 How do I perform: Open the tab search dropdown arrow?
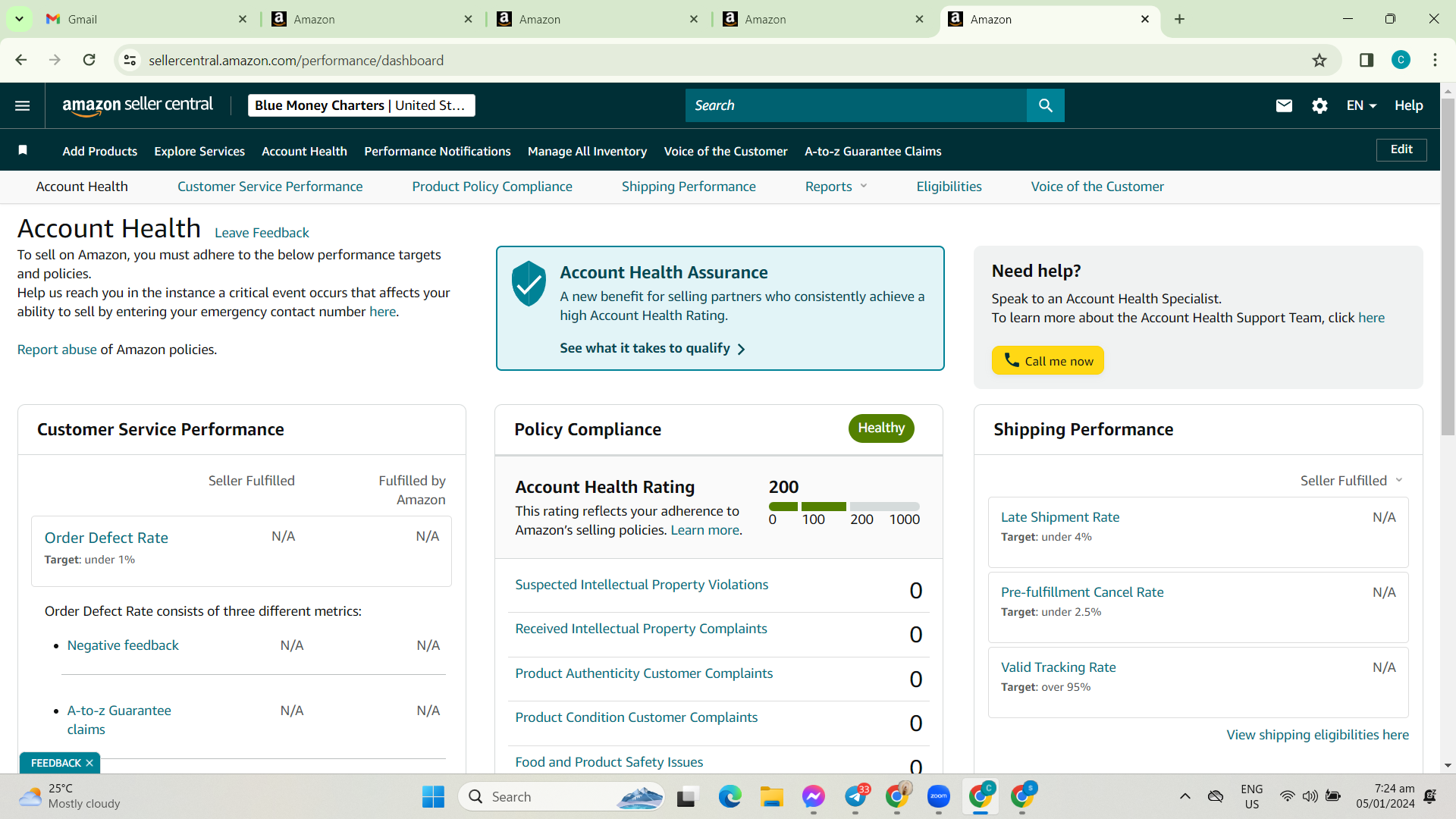pyautogui.click(x=19, y=19)
